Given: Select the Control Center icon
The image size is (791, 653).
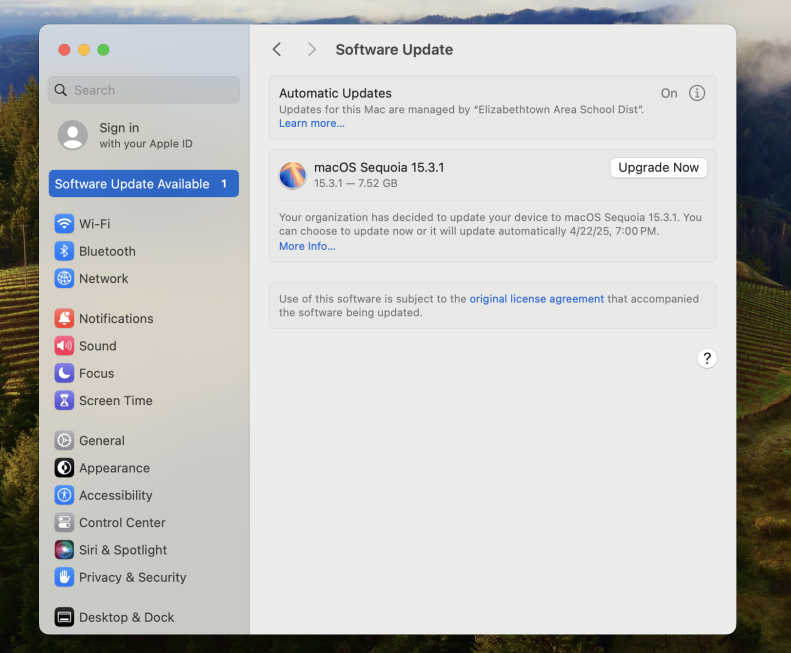Looking at the screenshot, I should point(64,522).
